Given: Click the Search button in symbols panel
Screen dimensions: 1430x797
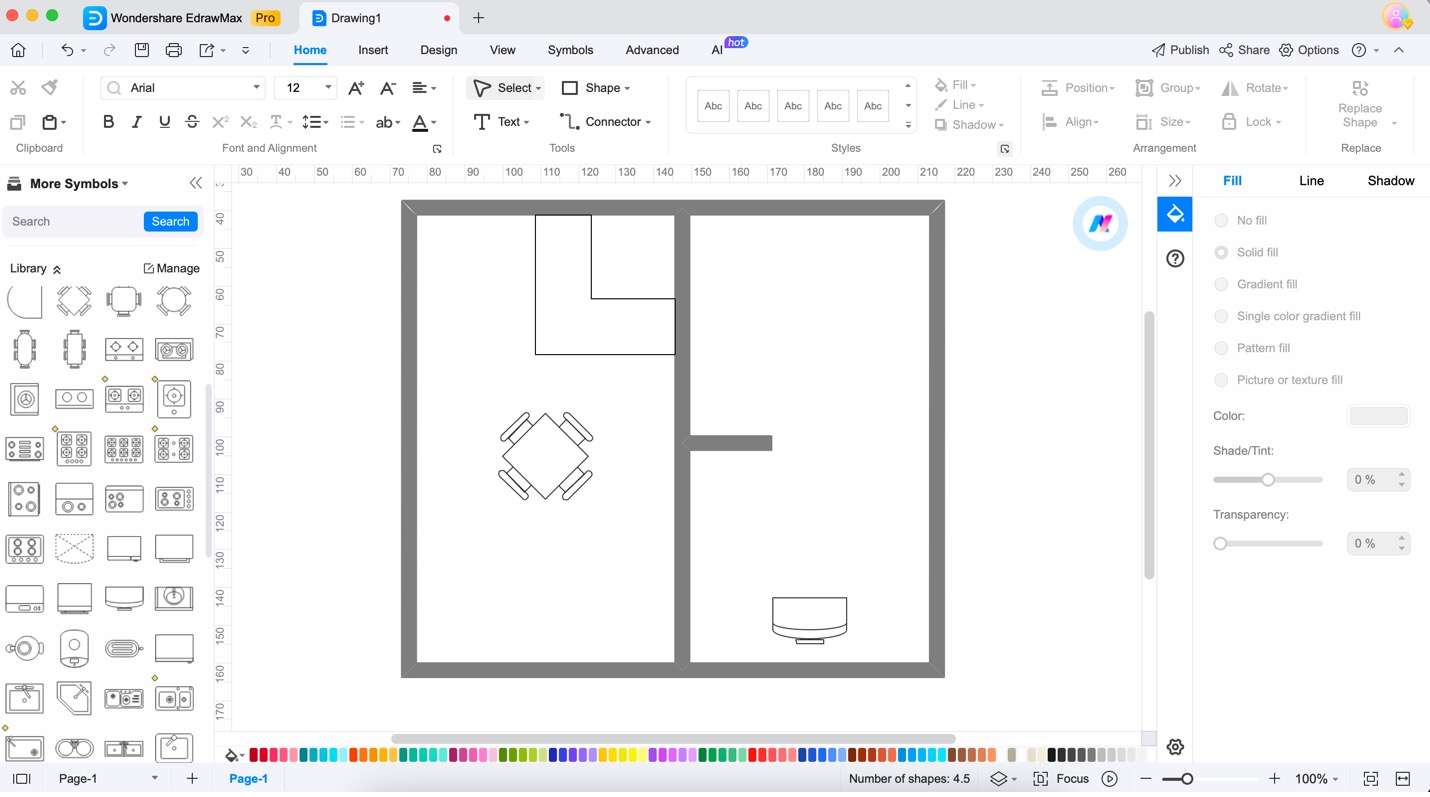Looking at the screenshot, I should 170,221.
